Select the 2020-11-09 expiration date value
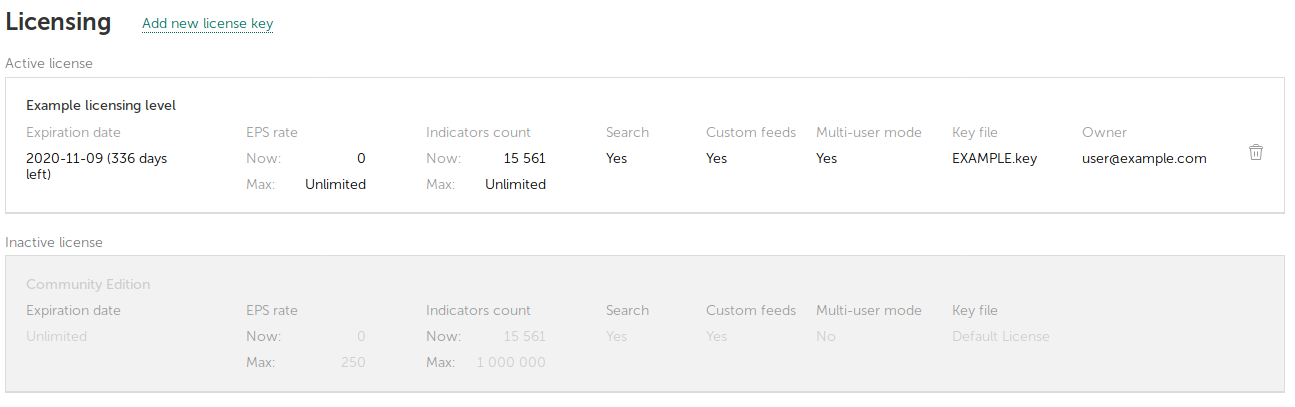The width and height of the screenshot is (1295, 407). (95, 166)
